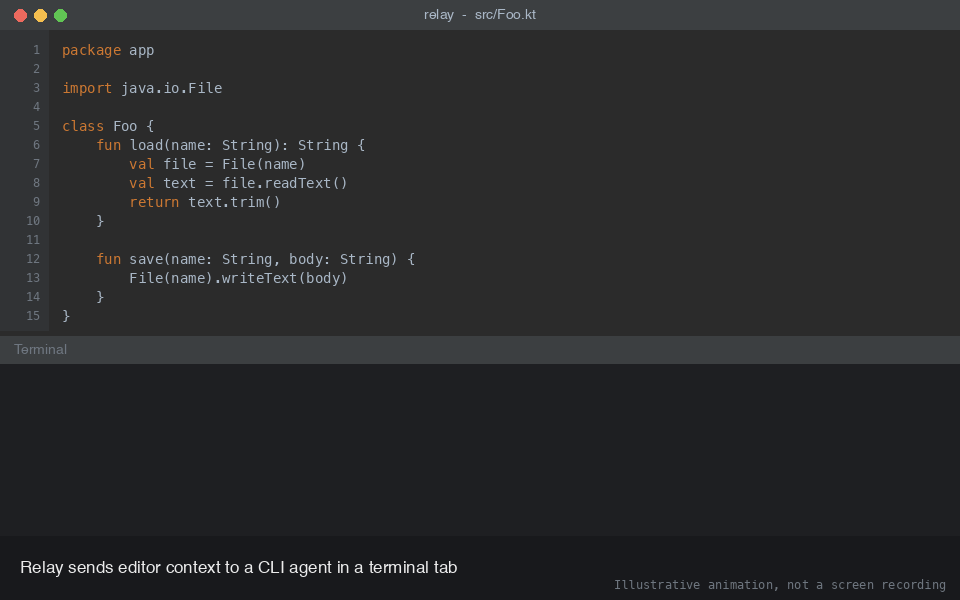The width and height of the screenshot is (960, 600).
Task: Click line number 5 in gutter
Action: pyautogui.click(x=37, y=126)
